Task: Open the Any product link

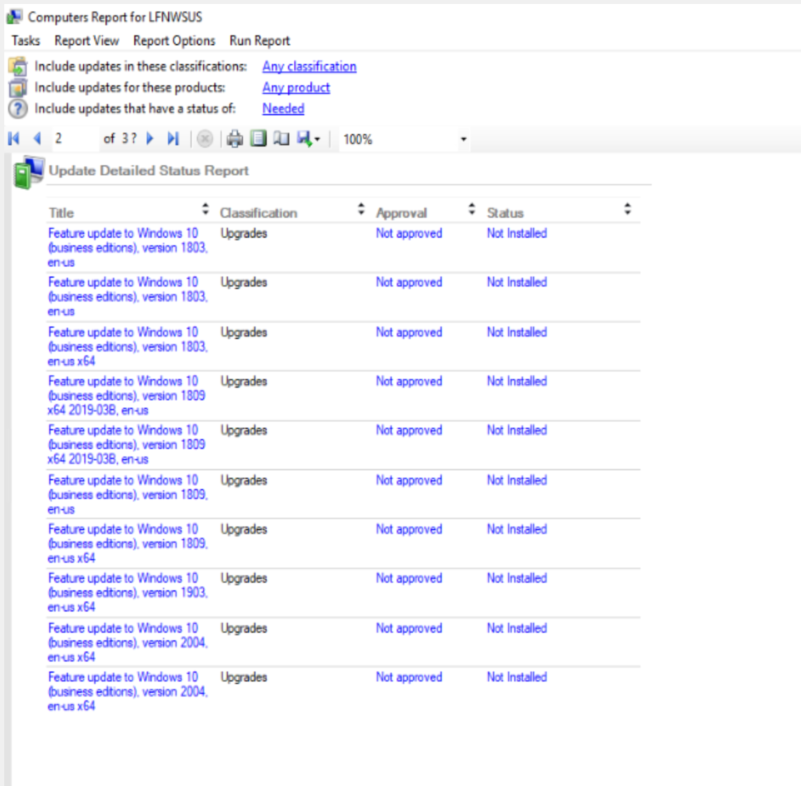Action: click(296, 88)
